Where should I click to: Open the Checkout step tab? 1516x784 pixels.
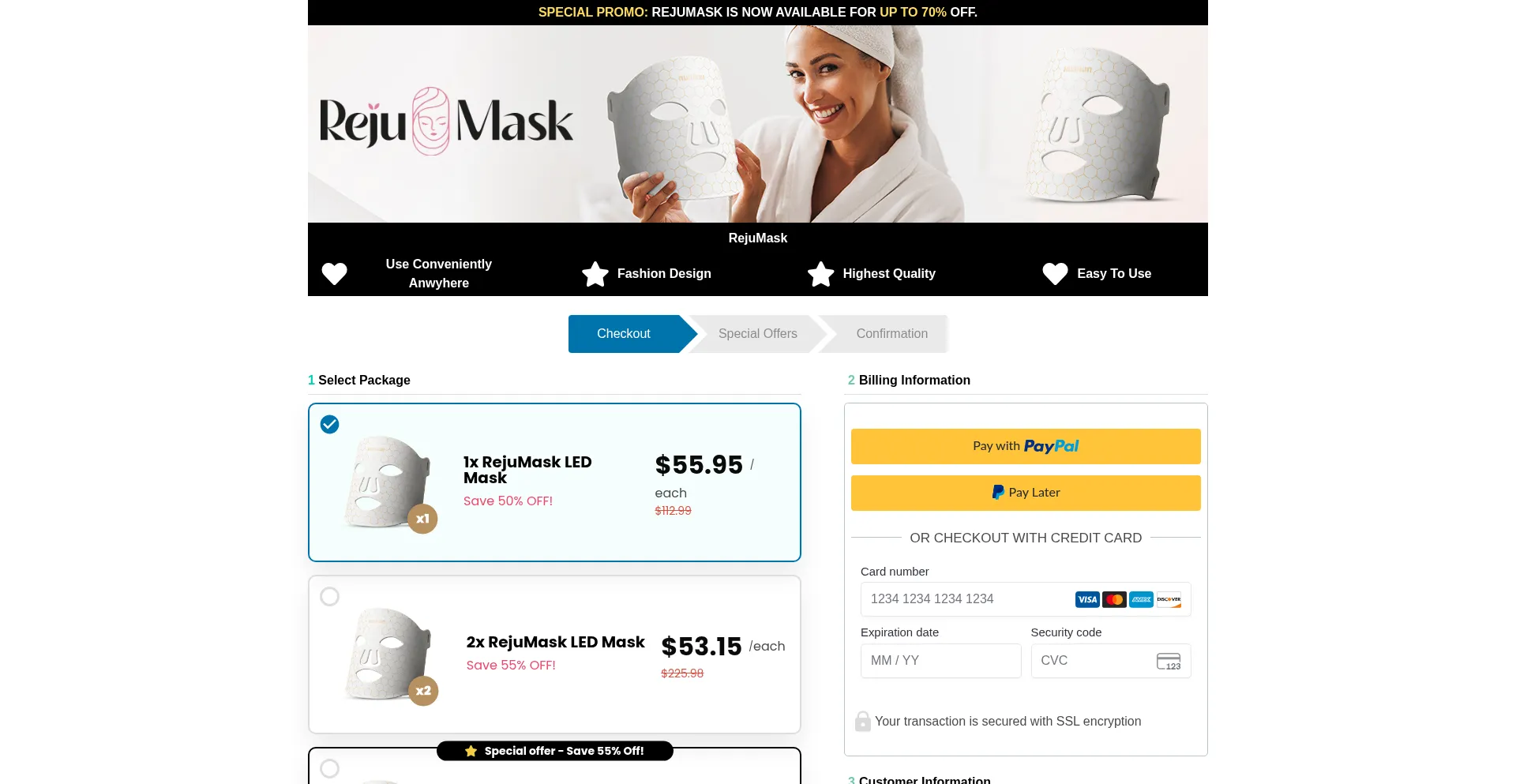tap(624, 334)
